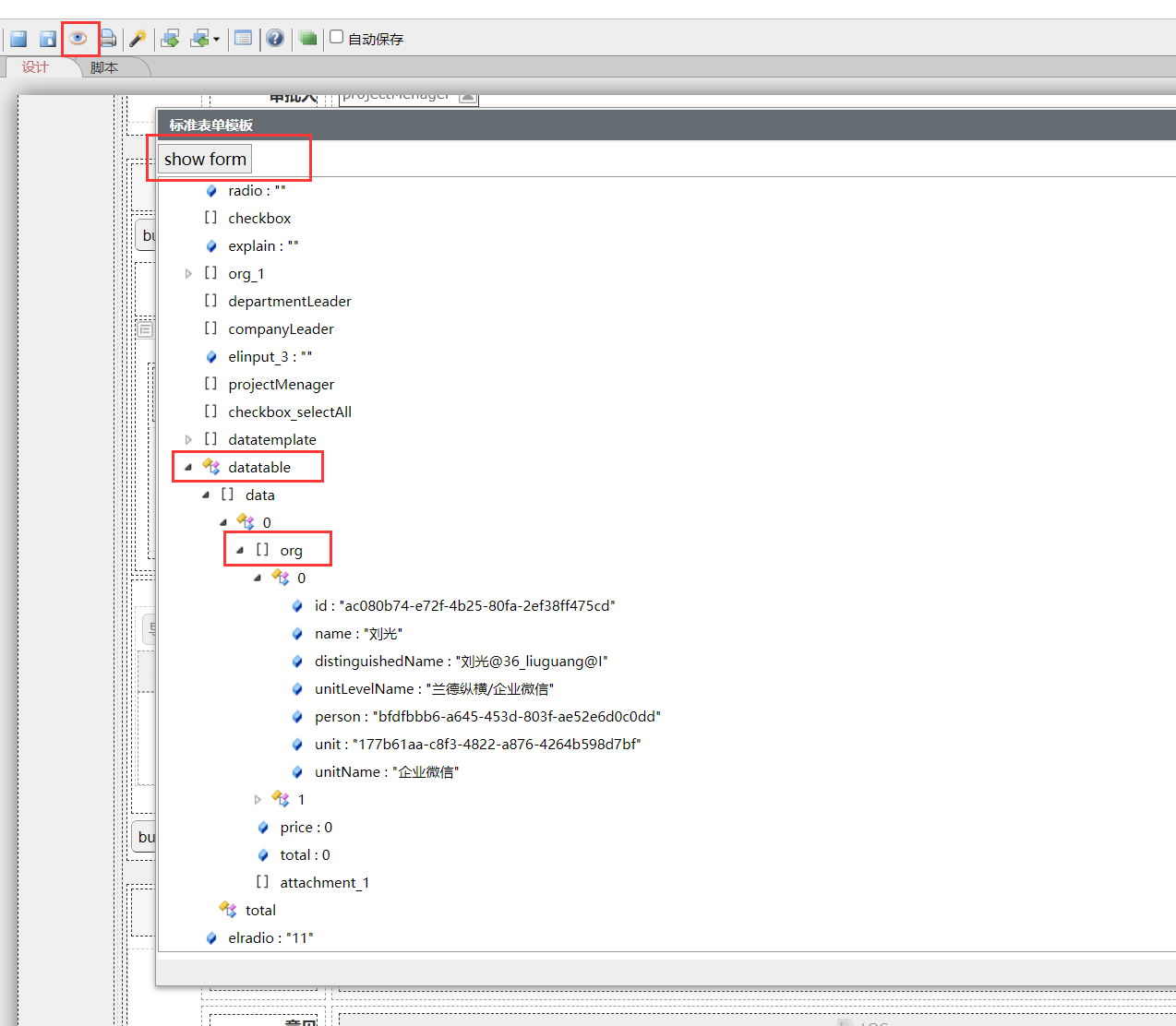Click the cube icon beside distinguishedName

click(x=297, y=662)
